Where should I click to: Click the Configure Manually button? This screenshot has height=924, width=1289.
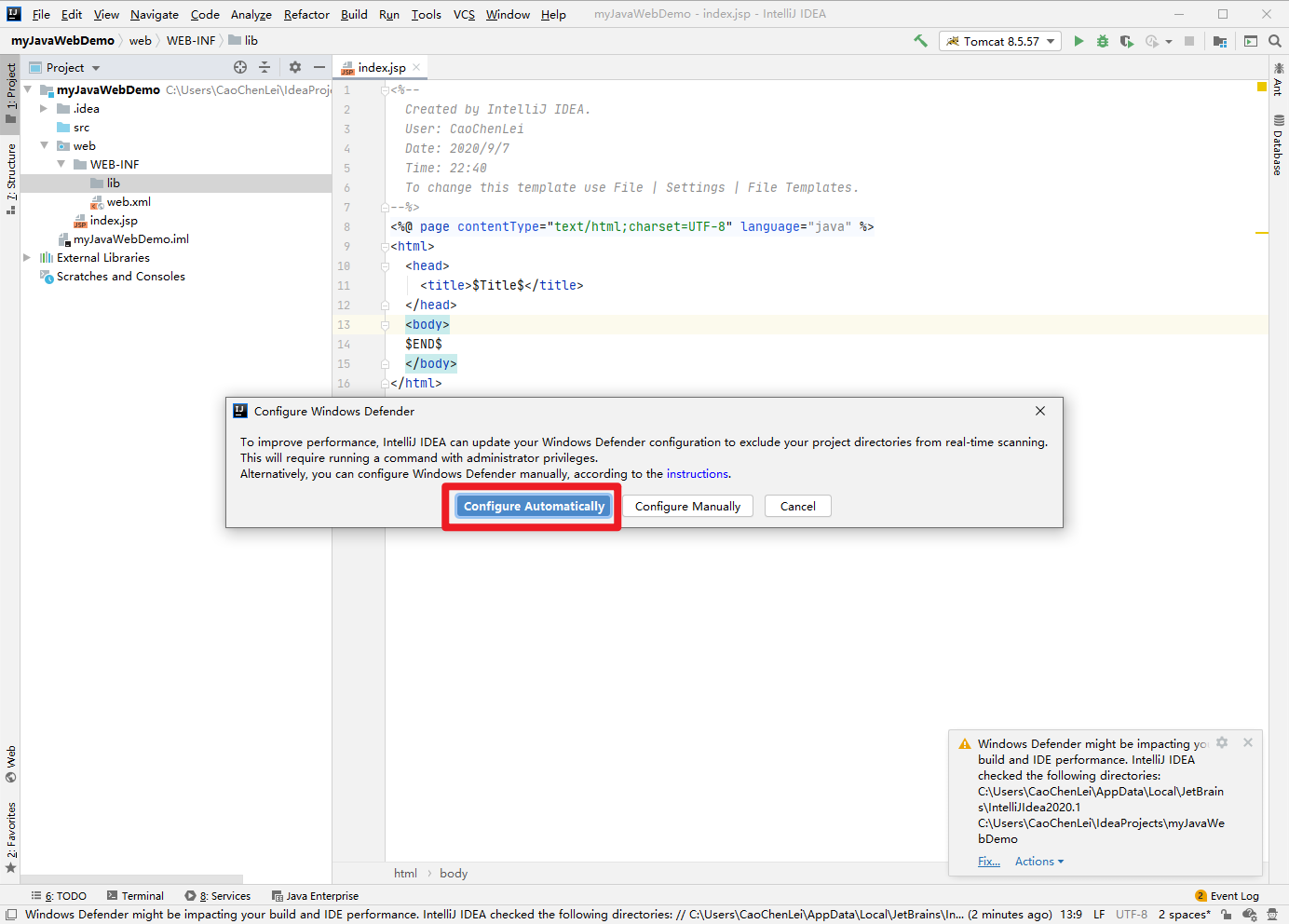tap(687, 506)
